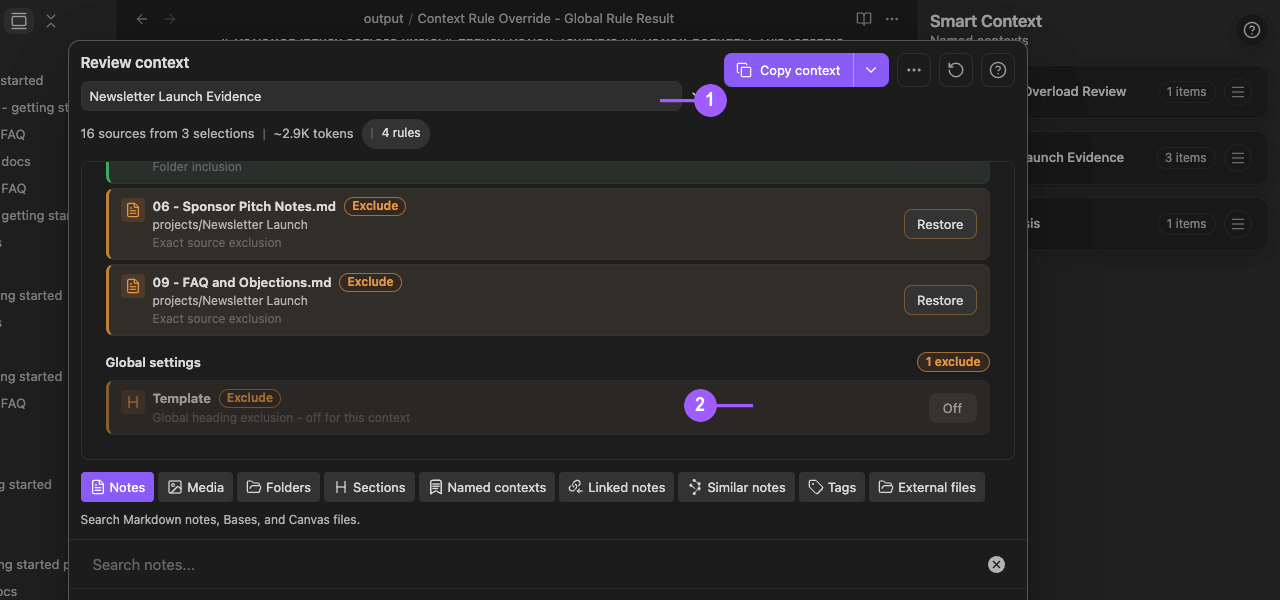This screenshot has height=600, width=1280.
Task: Click the 3 items badge
Action: (1184, 158)
